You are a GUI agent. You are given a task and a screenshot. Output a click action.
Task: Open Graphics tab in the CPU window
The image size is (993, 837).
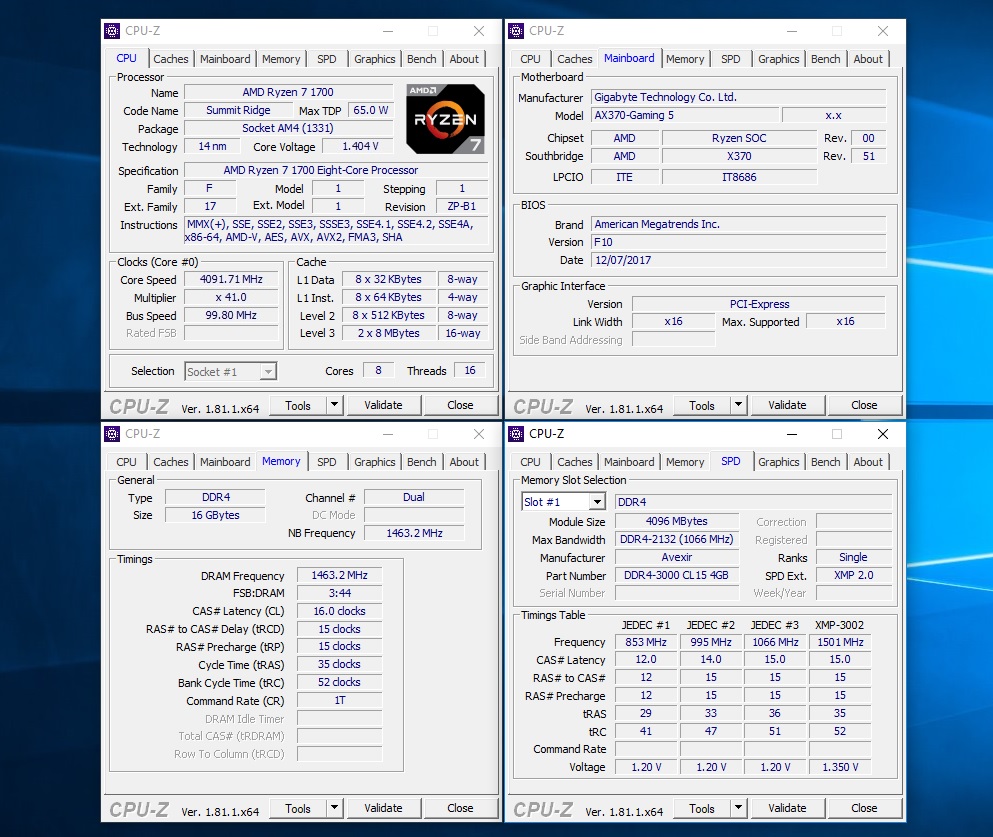click(x=374, y=59)
